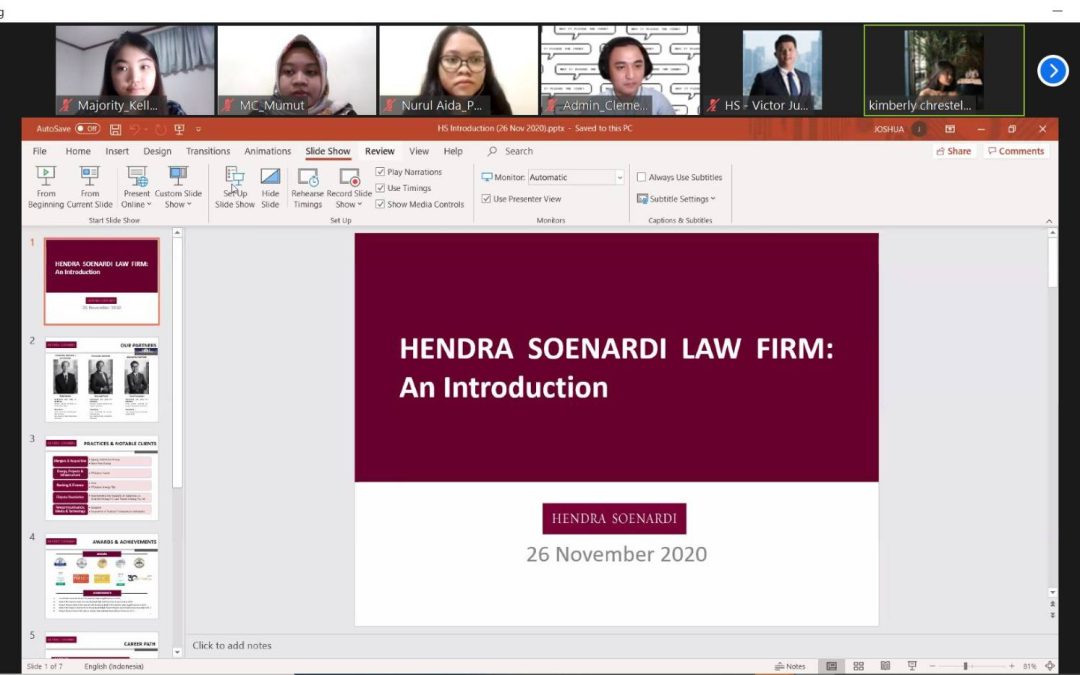Click the Share button
Image resolution: width=1080 pixels, height=675 pixels.
point(952,150)
